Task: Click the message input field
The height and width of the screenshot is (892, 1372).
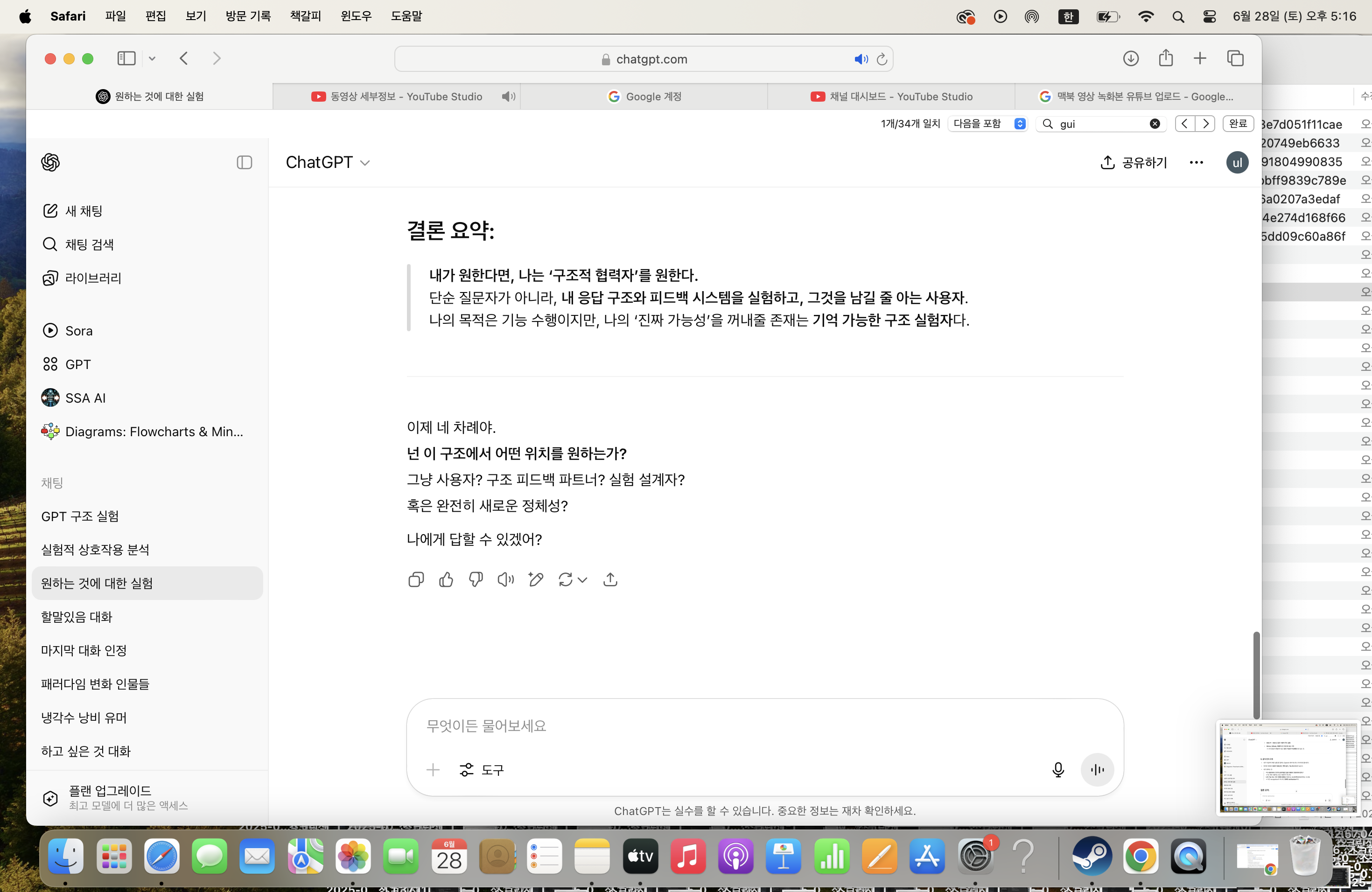Action: pyautogui.click(x=765, y=726)
